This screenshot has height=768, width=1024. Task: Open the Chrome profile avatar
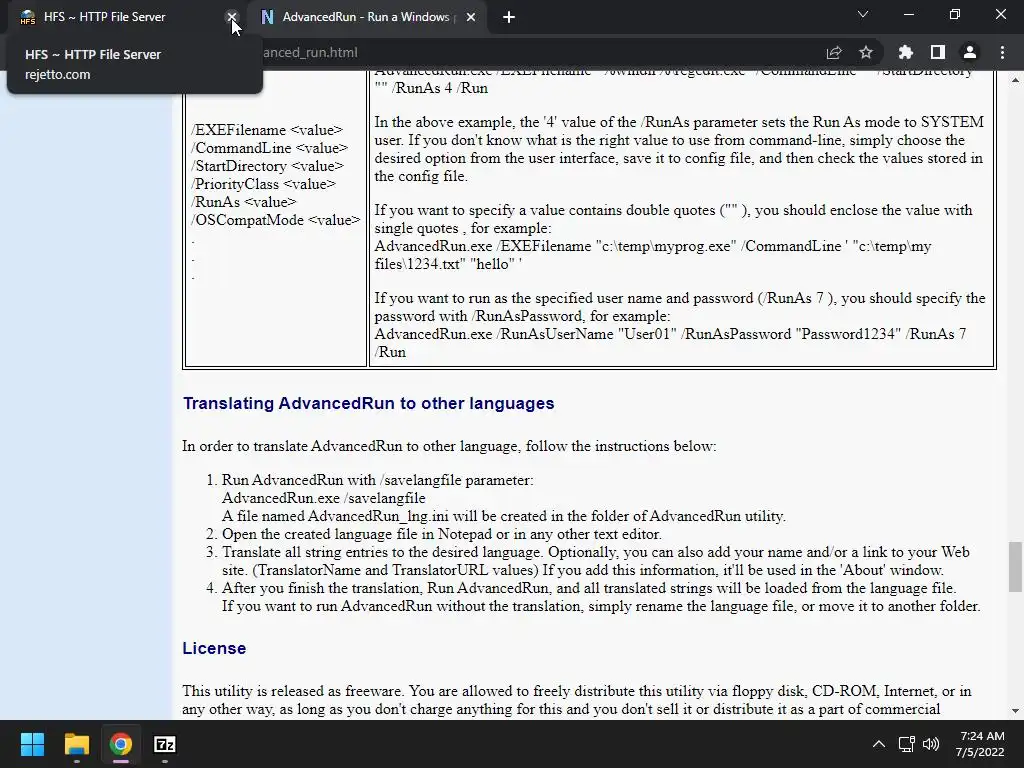click(x=970, y=52)
